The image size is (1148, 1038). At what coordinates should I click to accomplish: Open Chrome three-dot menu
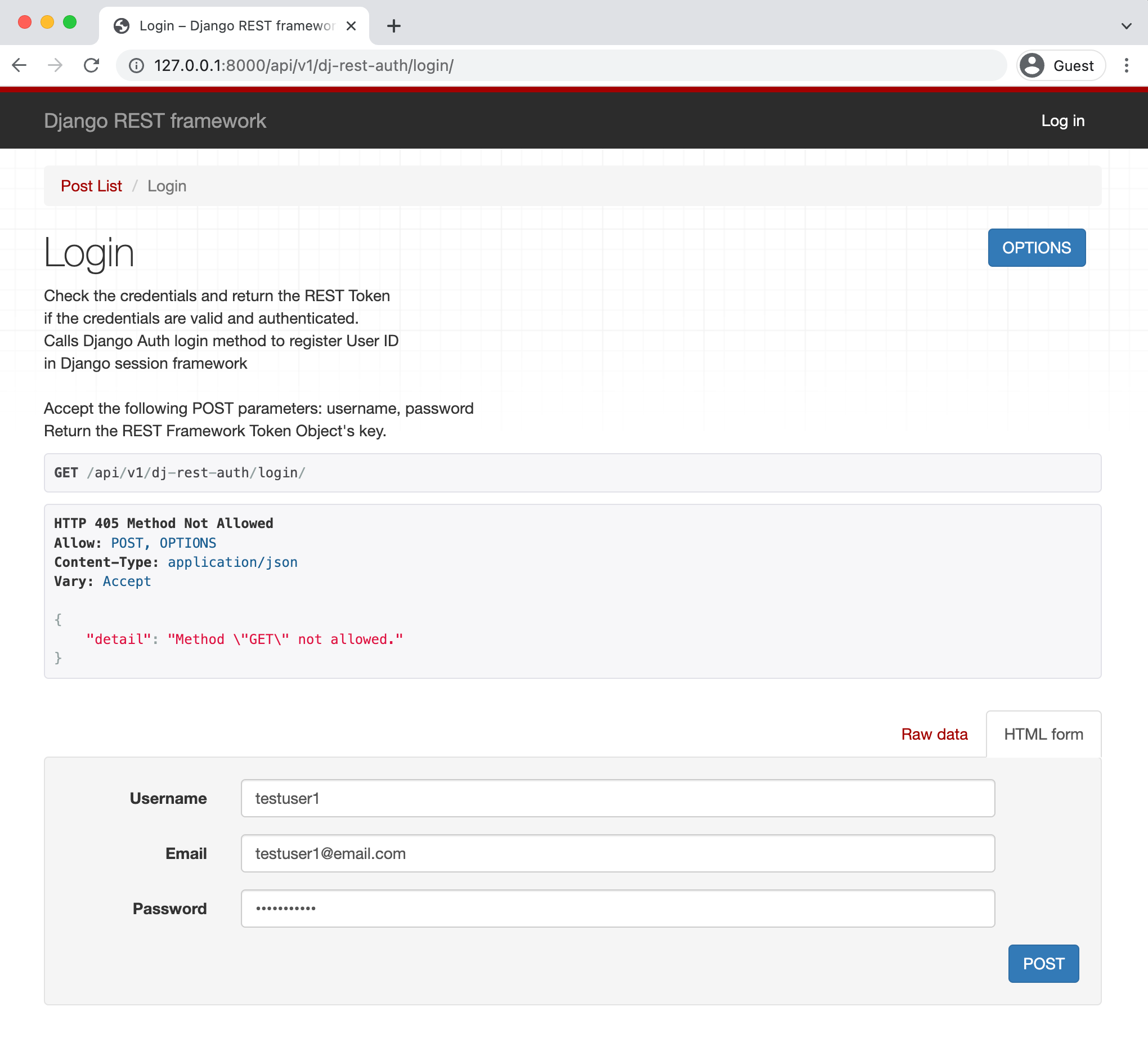(1127, 65)
